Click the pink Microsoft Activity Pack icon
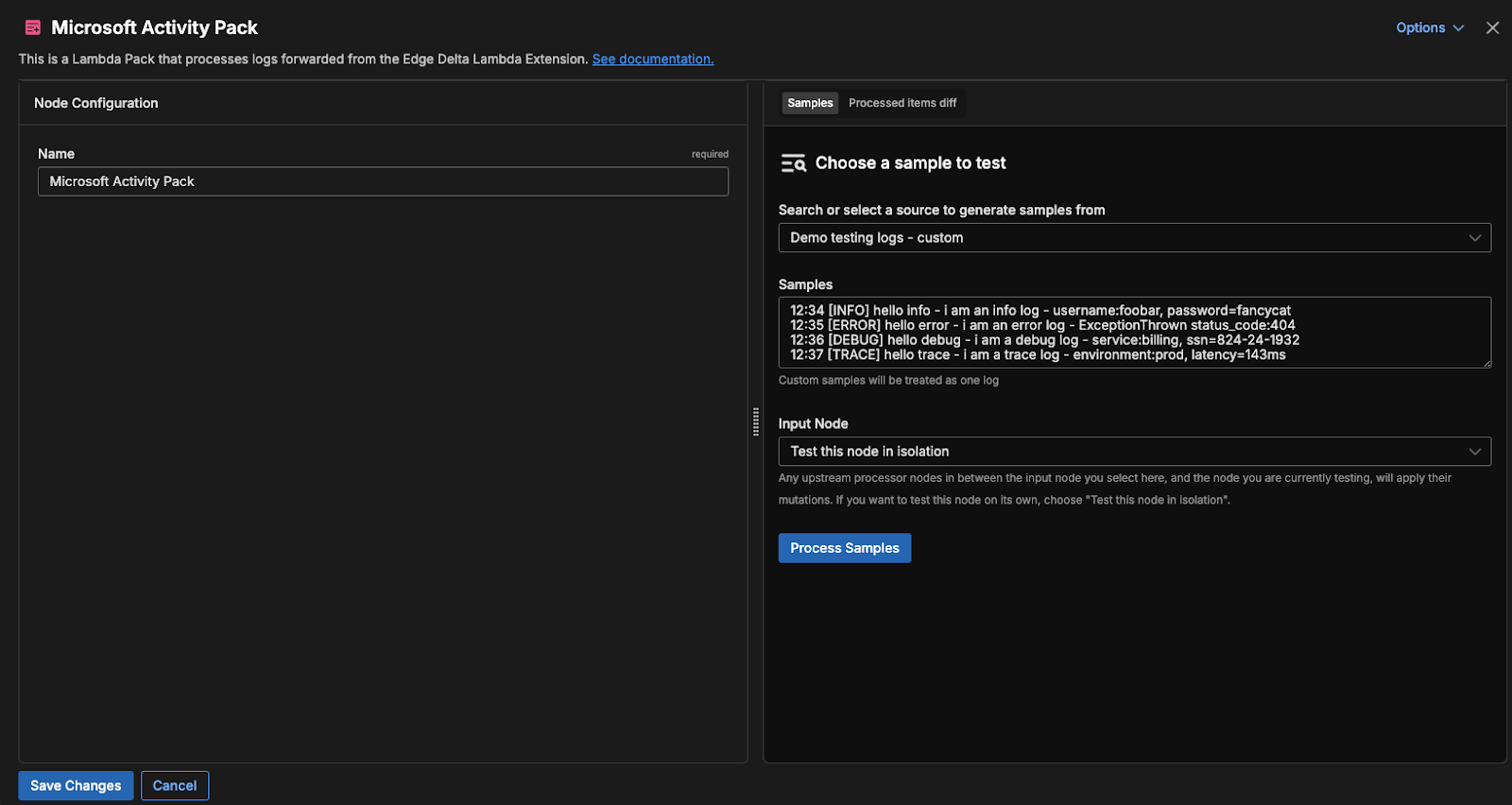The width and height of the screenshot is (1512, 805). click(33, 27)
